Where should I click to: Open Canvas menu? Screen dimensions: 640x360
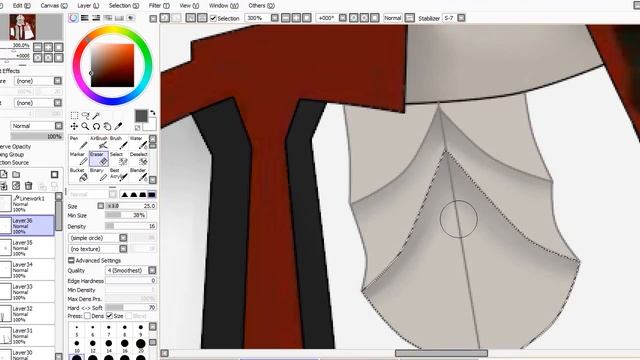coord(54,6)
